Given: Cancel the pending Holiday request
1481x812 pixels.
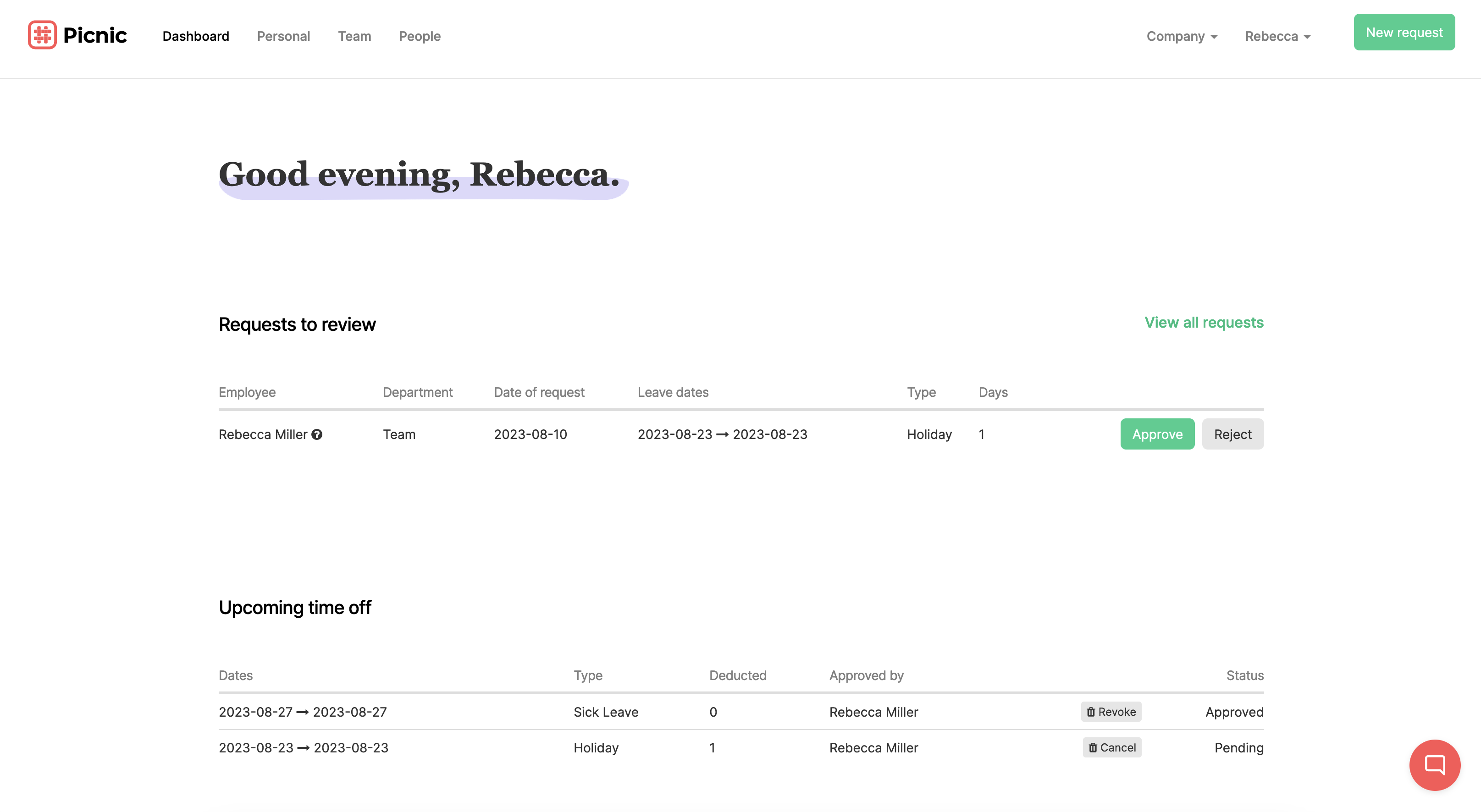Looking at the screenshot, I should pos(1112,748).
